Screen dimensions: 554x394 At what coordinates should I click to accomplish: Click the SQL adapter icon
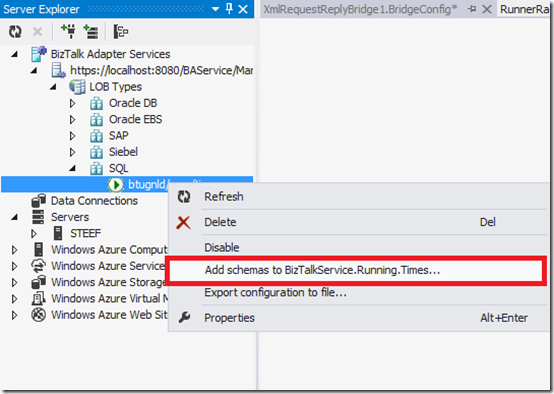pyautogui.click(x=96, y=169)
